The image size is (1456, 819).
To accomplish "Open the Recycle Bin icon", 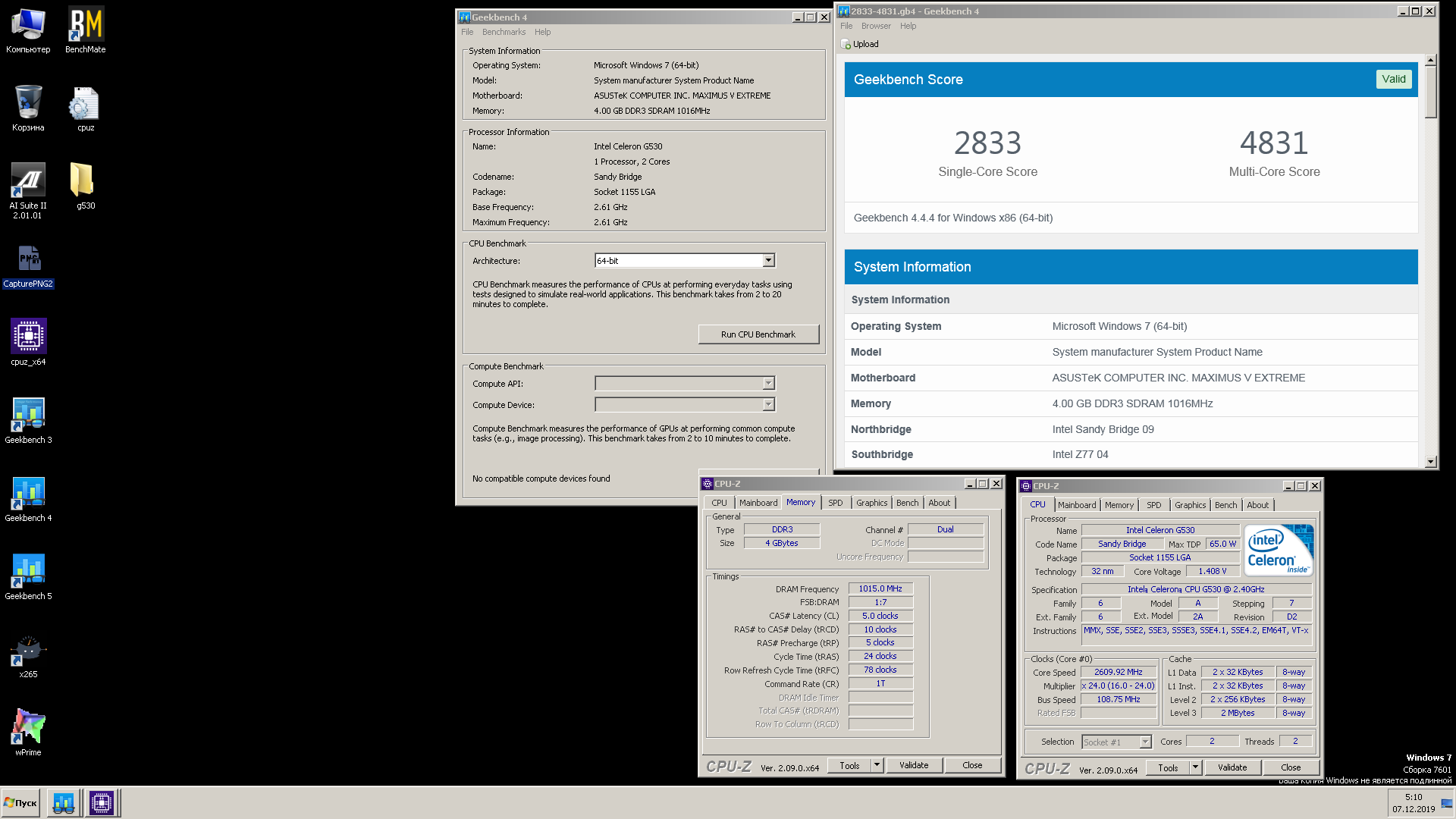I will (28, 108).
